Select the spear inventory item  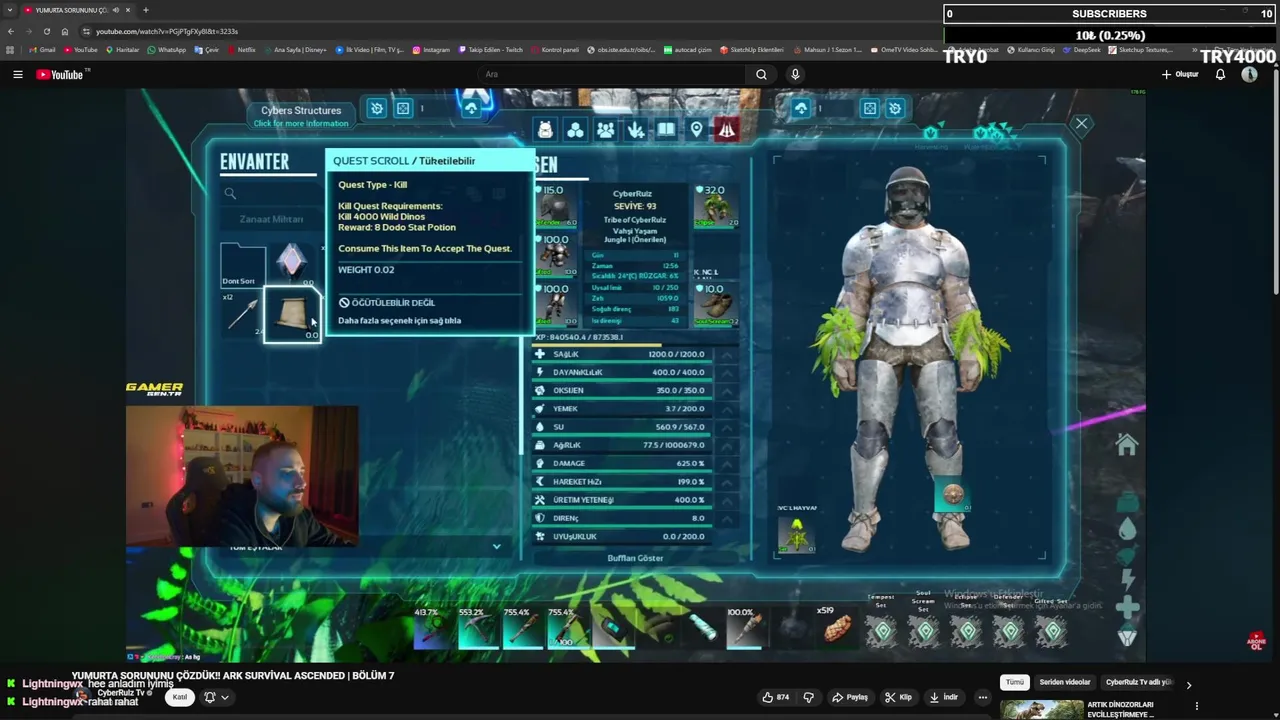coord(243,314)
